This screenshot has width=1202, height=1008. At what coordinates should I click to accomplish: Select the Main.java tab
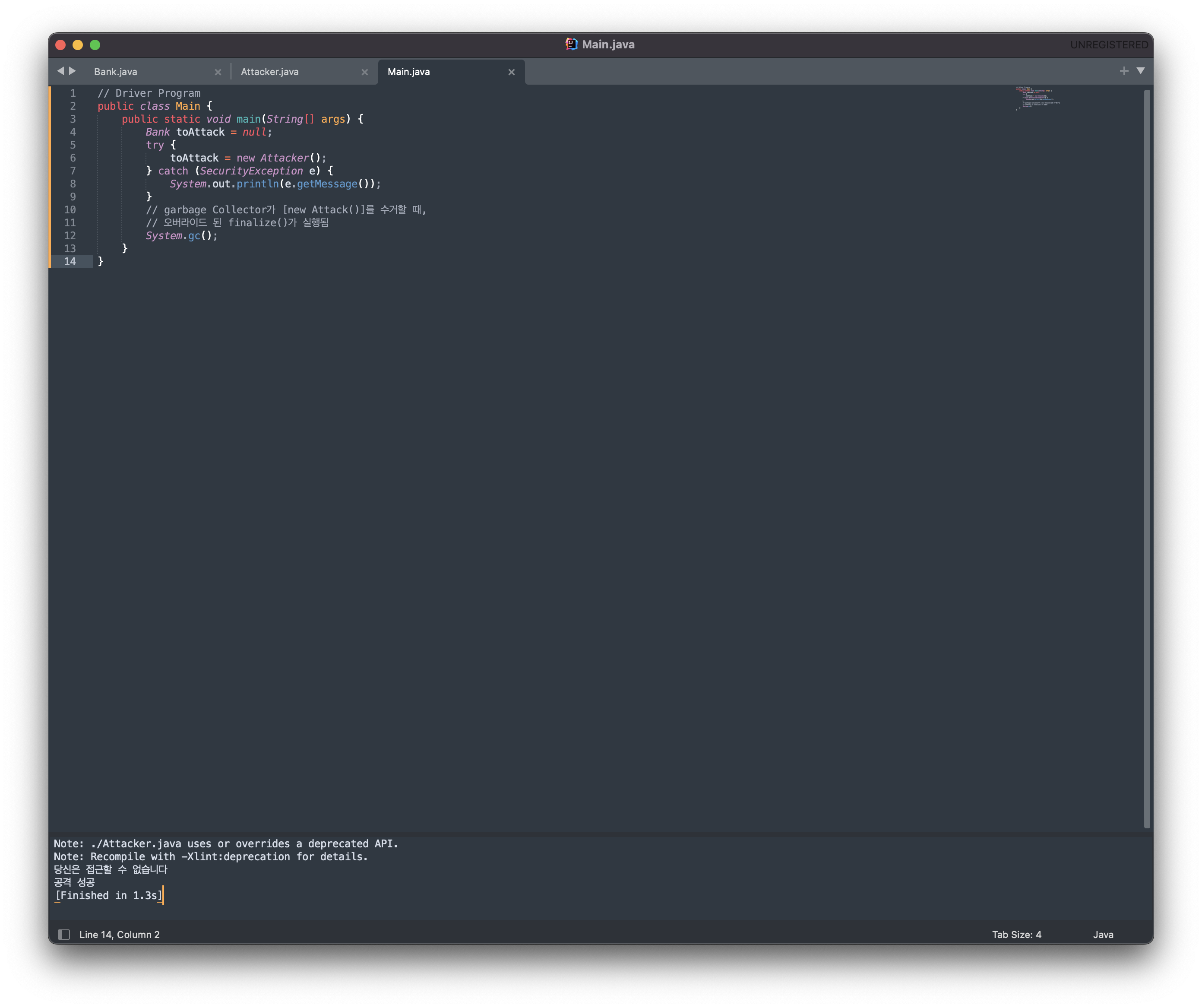click(409, 72)
